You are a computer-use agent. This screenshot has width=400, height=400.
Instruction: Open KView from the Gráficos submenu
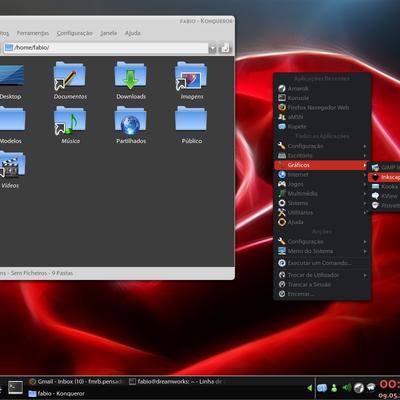[385, 196]
